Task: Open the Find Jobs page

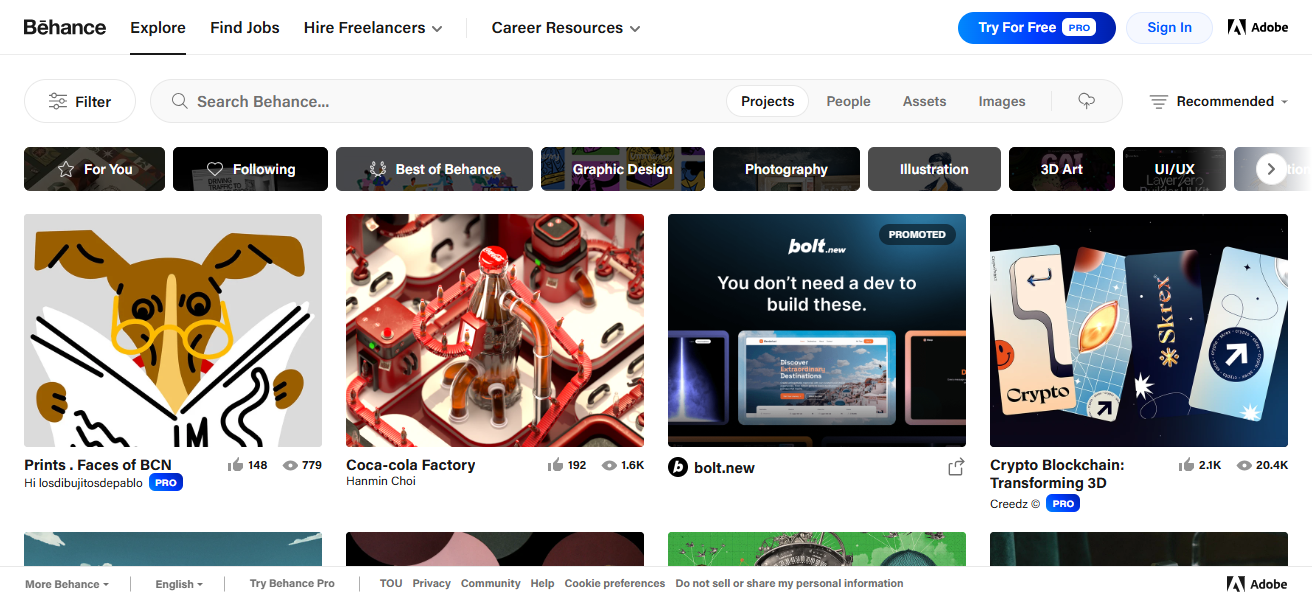Action: point(245,28)
